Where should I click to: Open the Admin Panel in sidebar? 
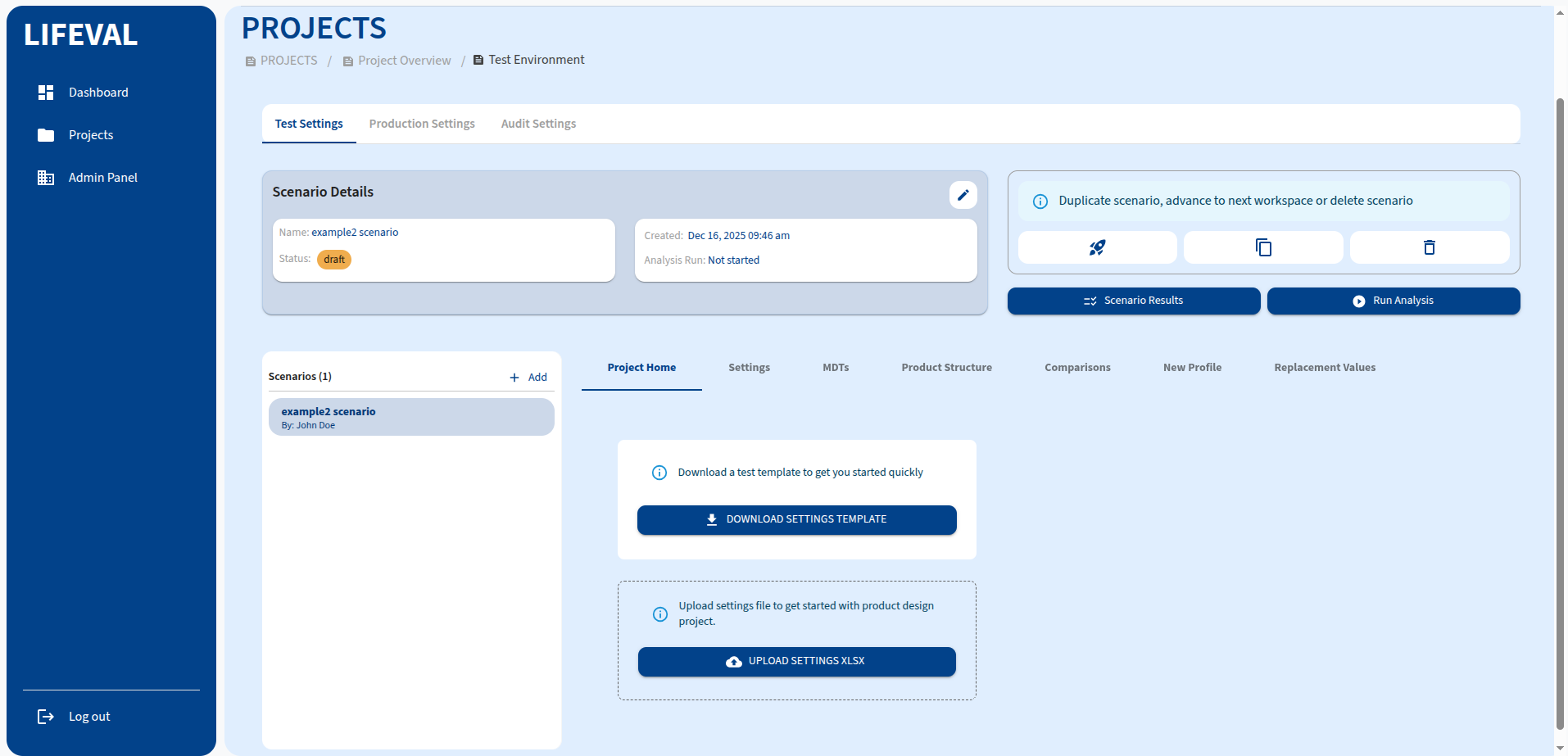[x=102, y=178]
